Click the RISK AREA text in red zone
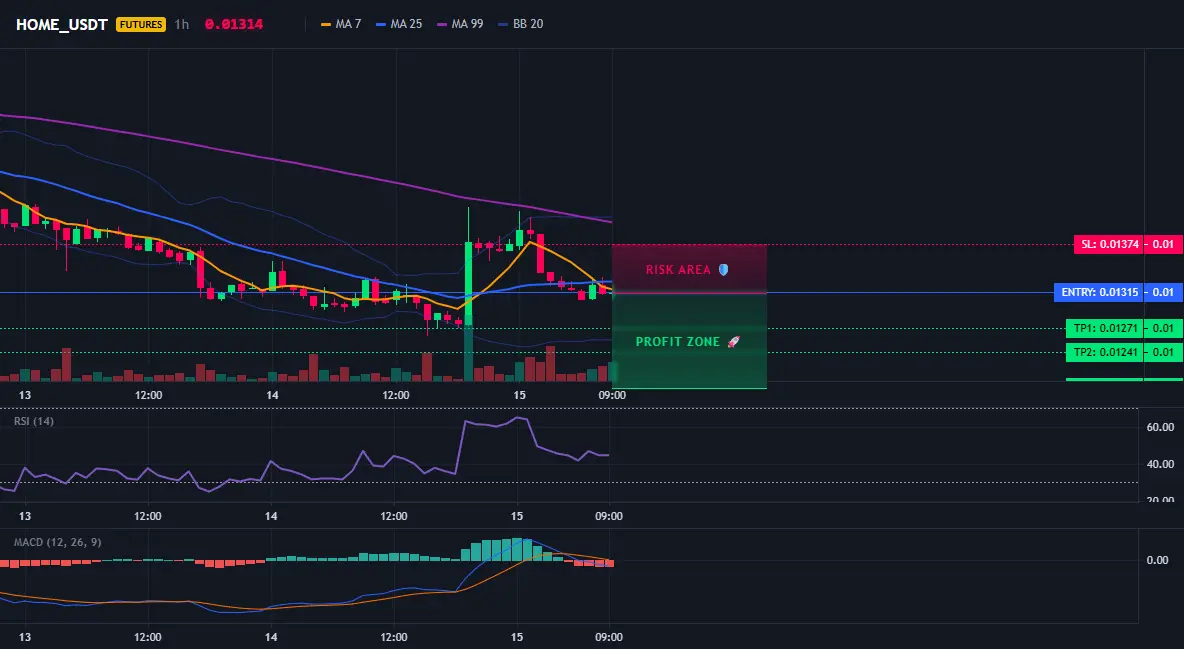The image size is (1184, 649). coord(678,270)
